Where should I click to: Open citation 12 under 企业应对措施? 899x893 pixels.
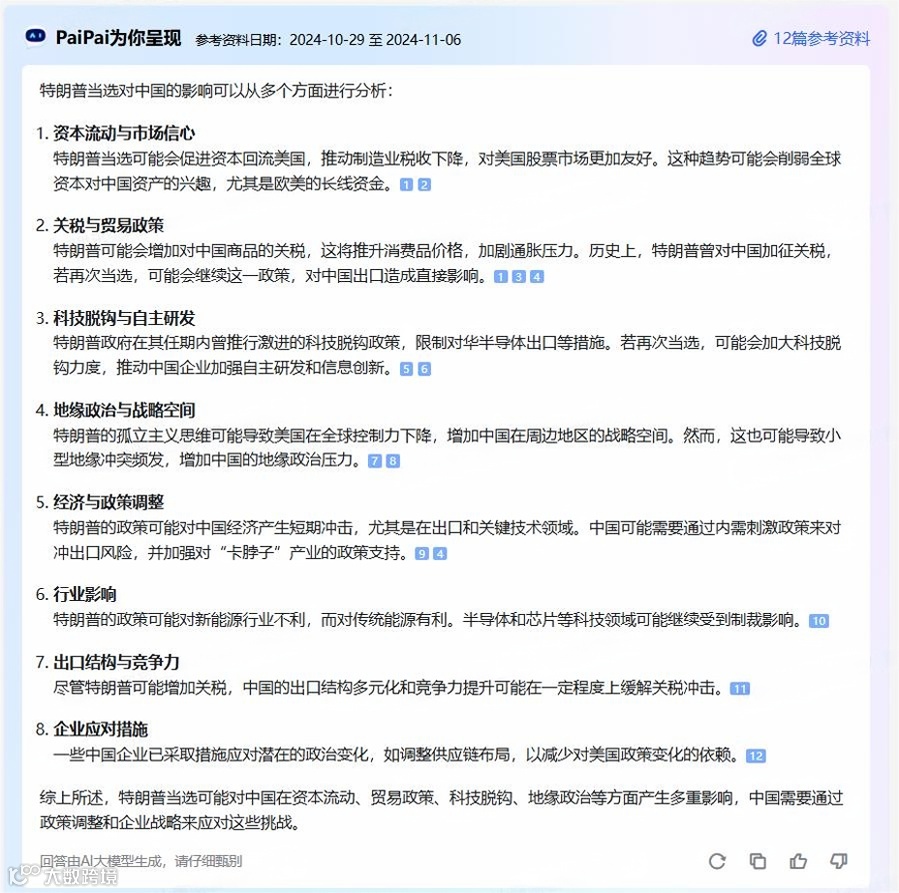click(756, 756)
